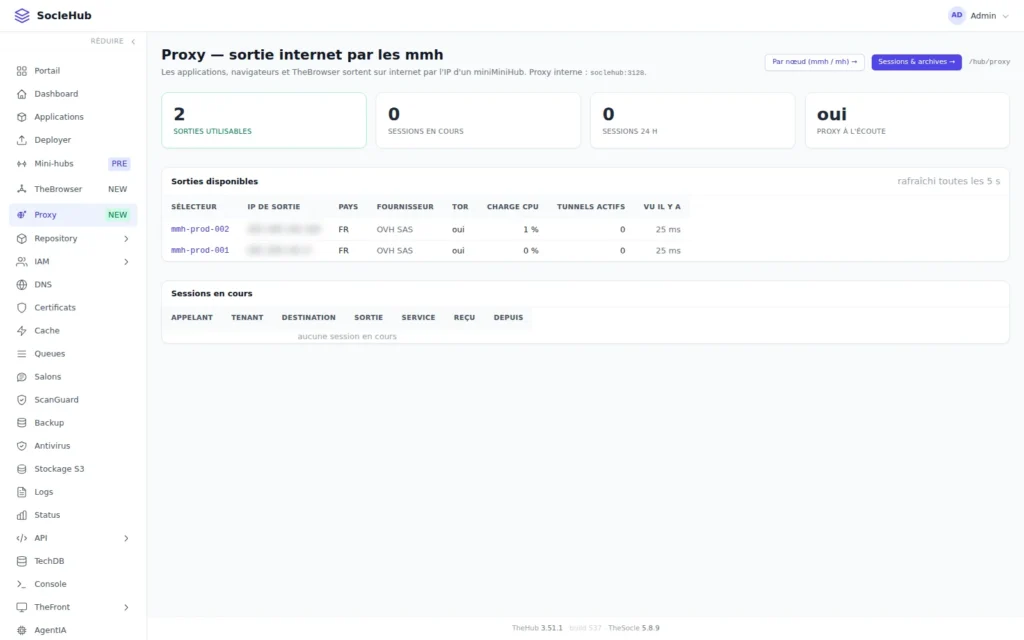Click the Cache lightning icon

click(22, 331)
